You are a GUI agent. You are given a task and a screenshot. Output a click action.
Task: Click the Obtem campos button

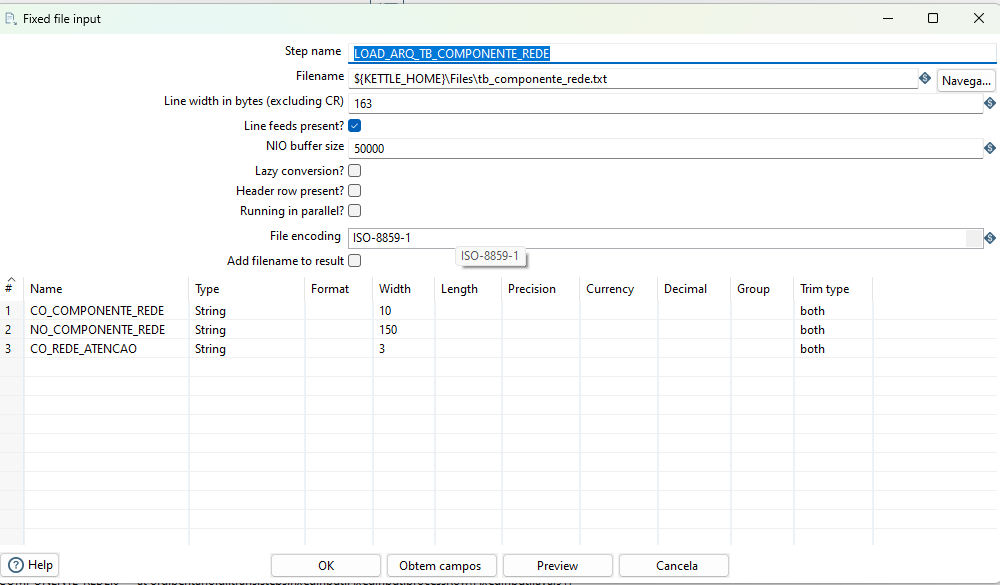tap(440, 566)
